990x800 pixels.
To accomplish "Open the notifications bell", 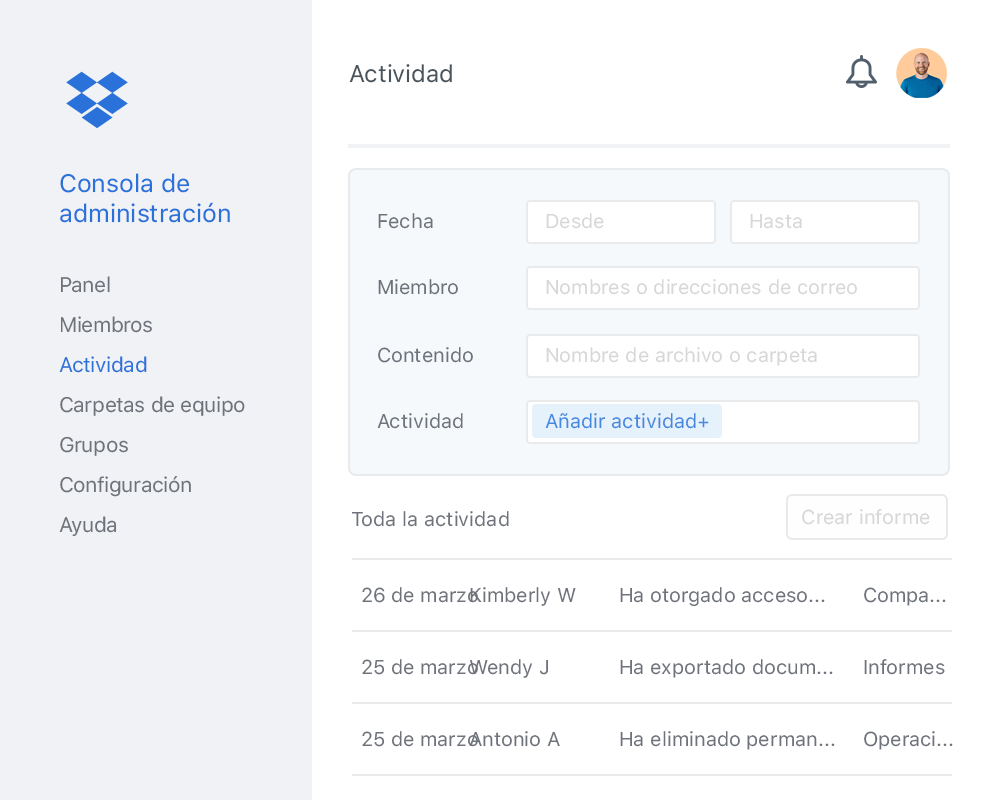I will pyautogui.click(x=861, y=73).
